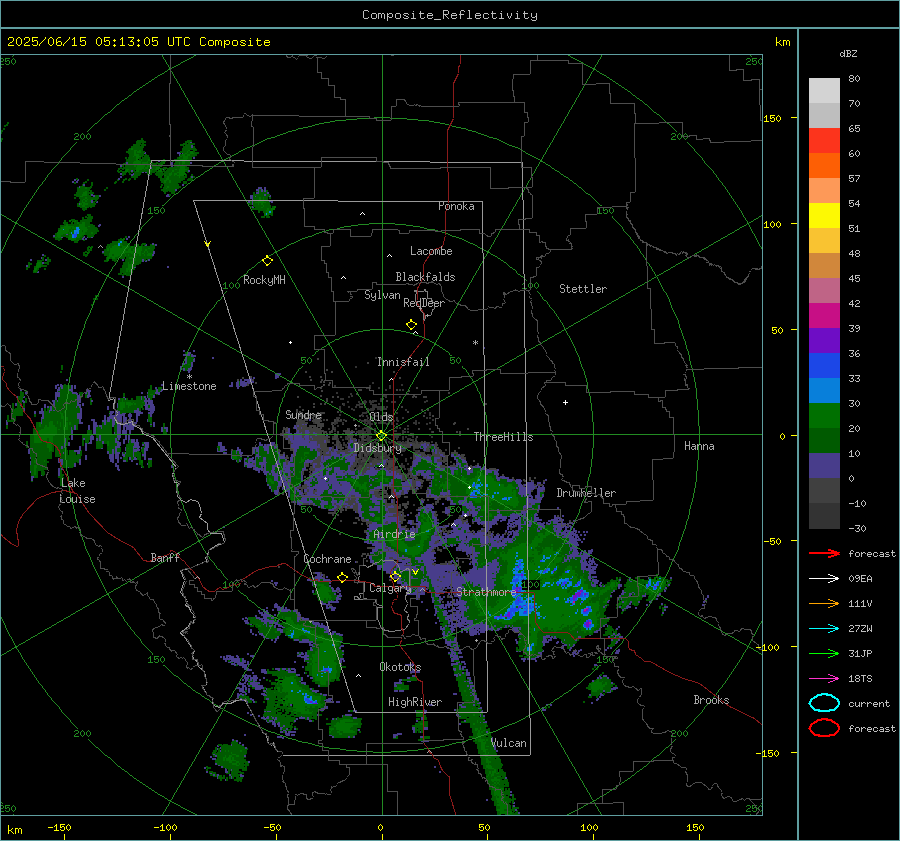Click the Okotoks town label
Screen dimensions: 900x841
click(400, 667)
